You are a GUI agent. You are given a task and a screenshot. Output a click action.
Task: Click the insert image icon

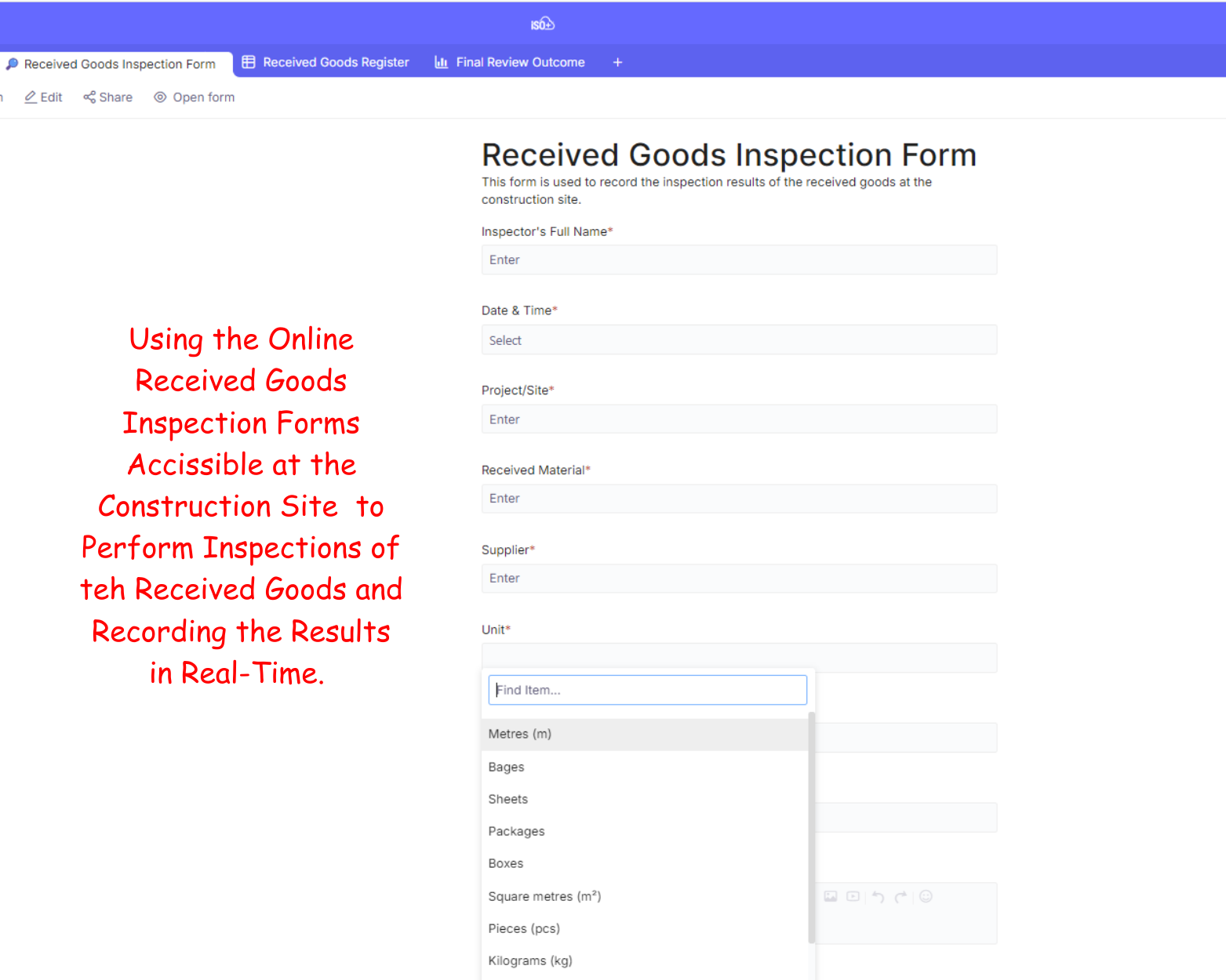click(831, 896)
